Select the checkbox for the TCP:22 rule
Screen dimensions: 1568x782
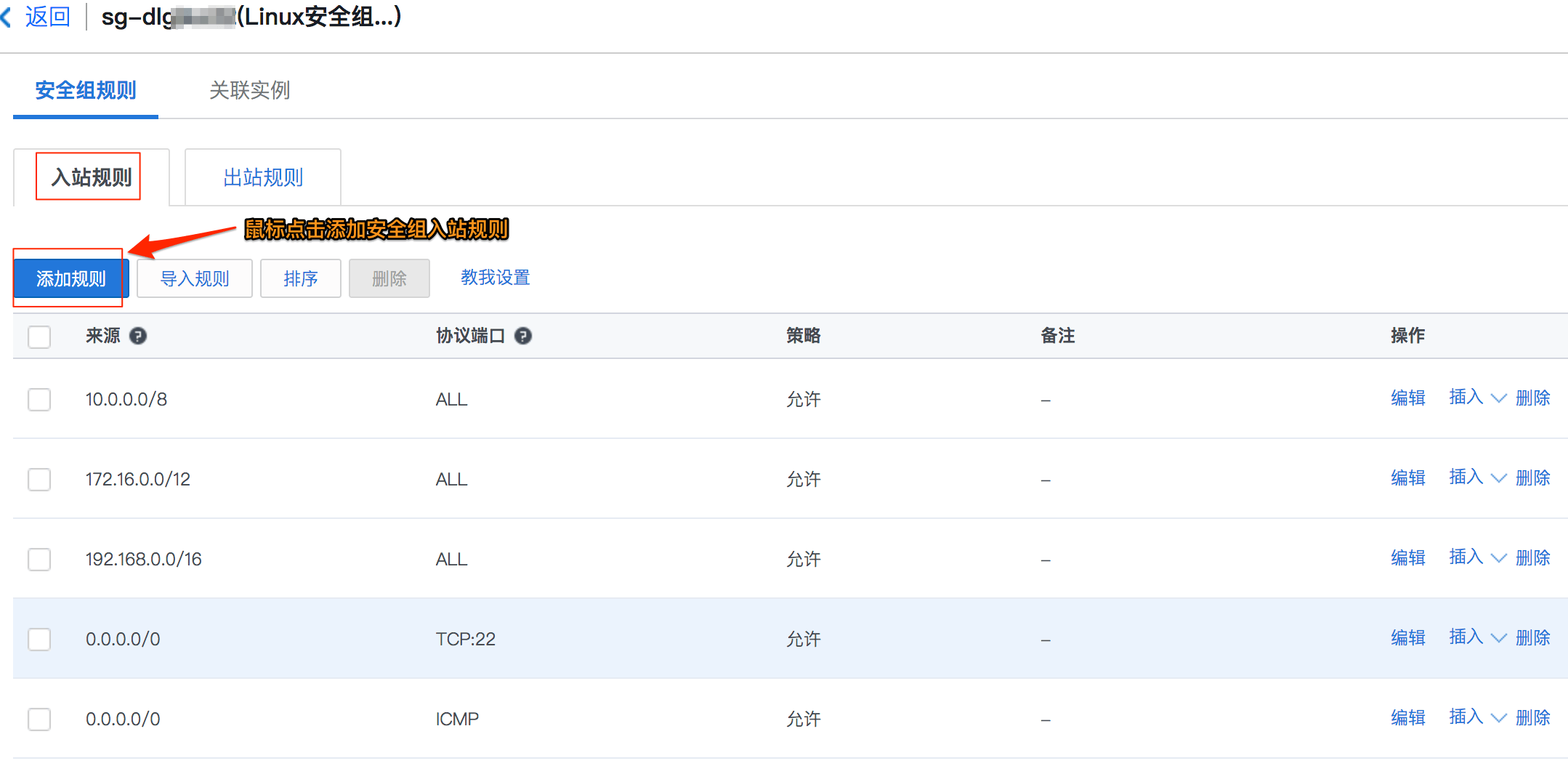click(39, 639)
